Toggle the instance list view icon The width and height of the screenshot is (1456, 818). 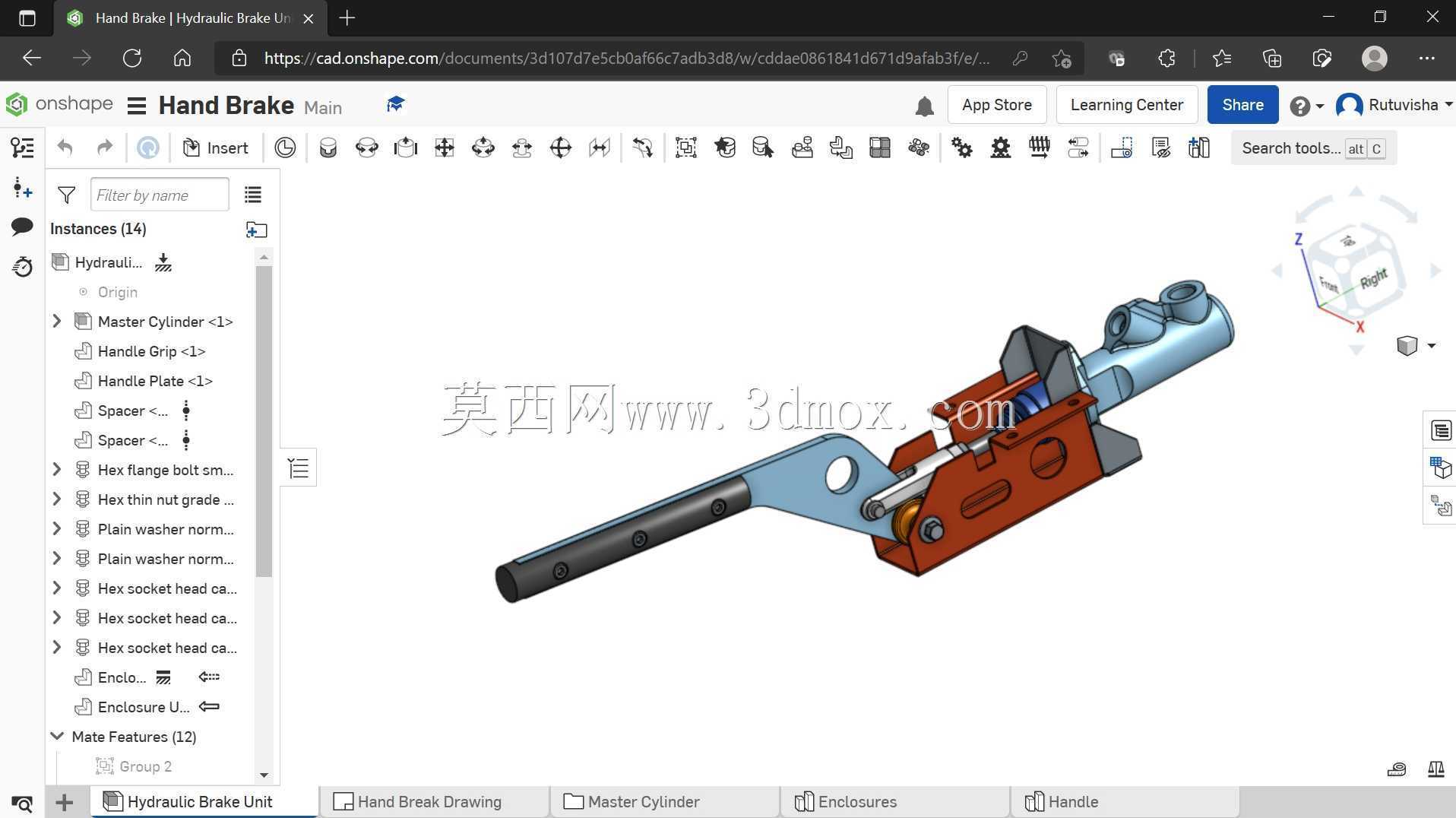coord(253,195)
